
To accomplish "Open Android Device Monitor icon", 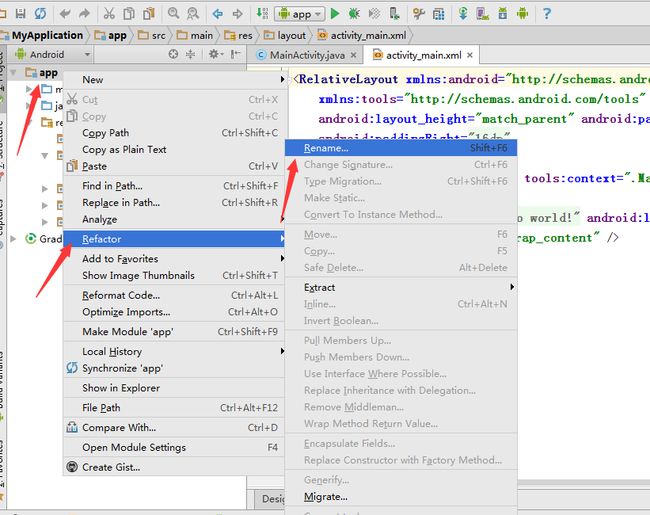I will [x=522, y=14].
